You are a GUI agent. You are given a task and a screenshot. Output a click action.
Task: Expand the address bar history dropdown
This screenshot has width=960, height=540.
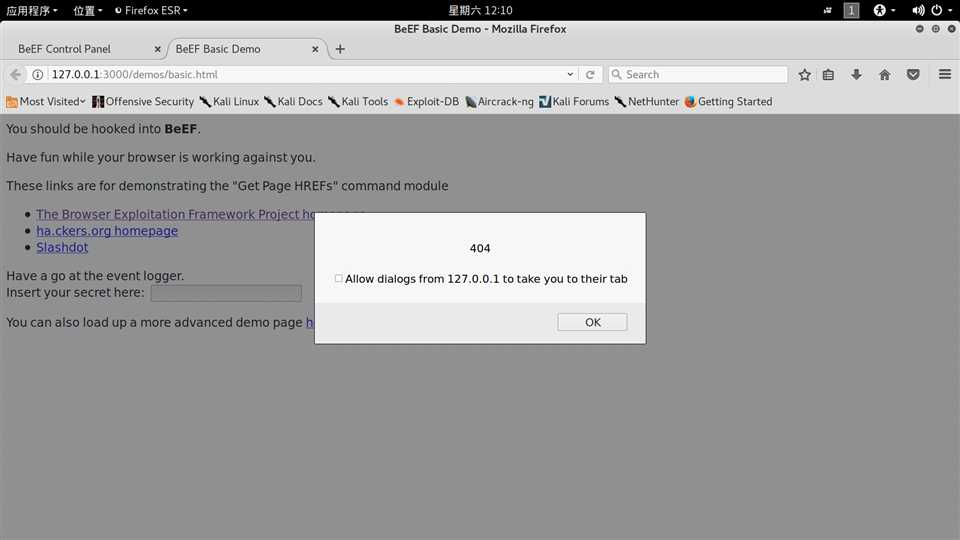[x=570, y=75]
